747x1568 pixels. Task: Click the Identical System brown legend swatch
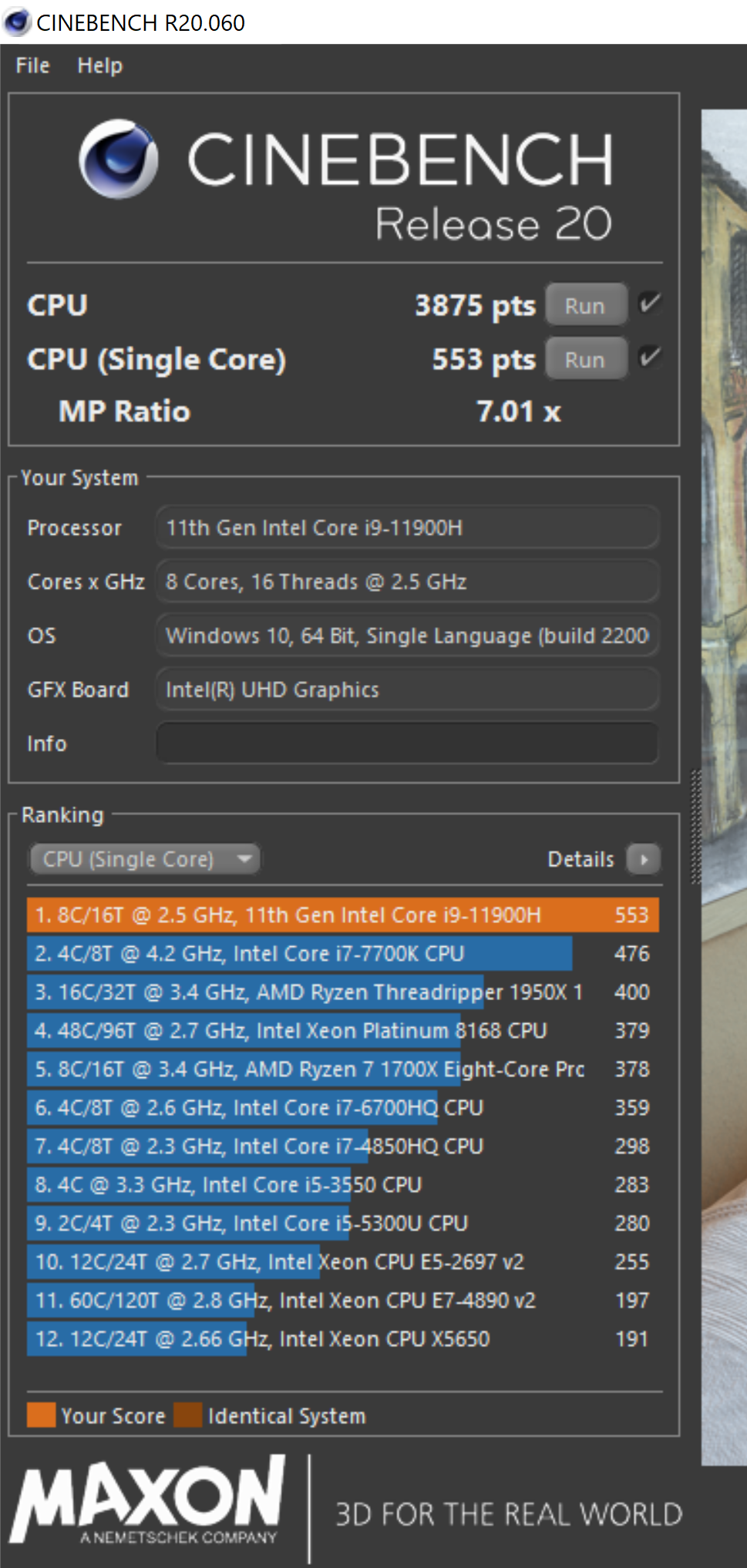pyautogui.click(x=188, y=1415)
